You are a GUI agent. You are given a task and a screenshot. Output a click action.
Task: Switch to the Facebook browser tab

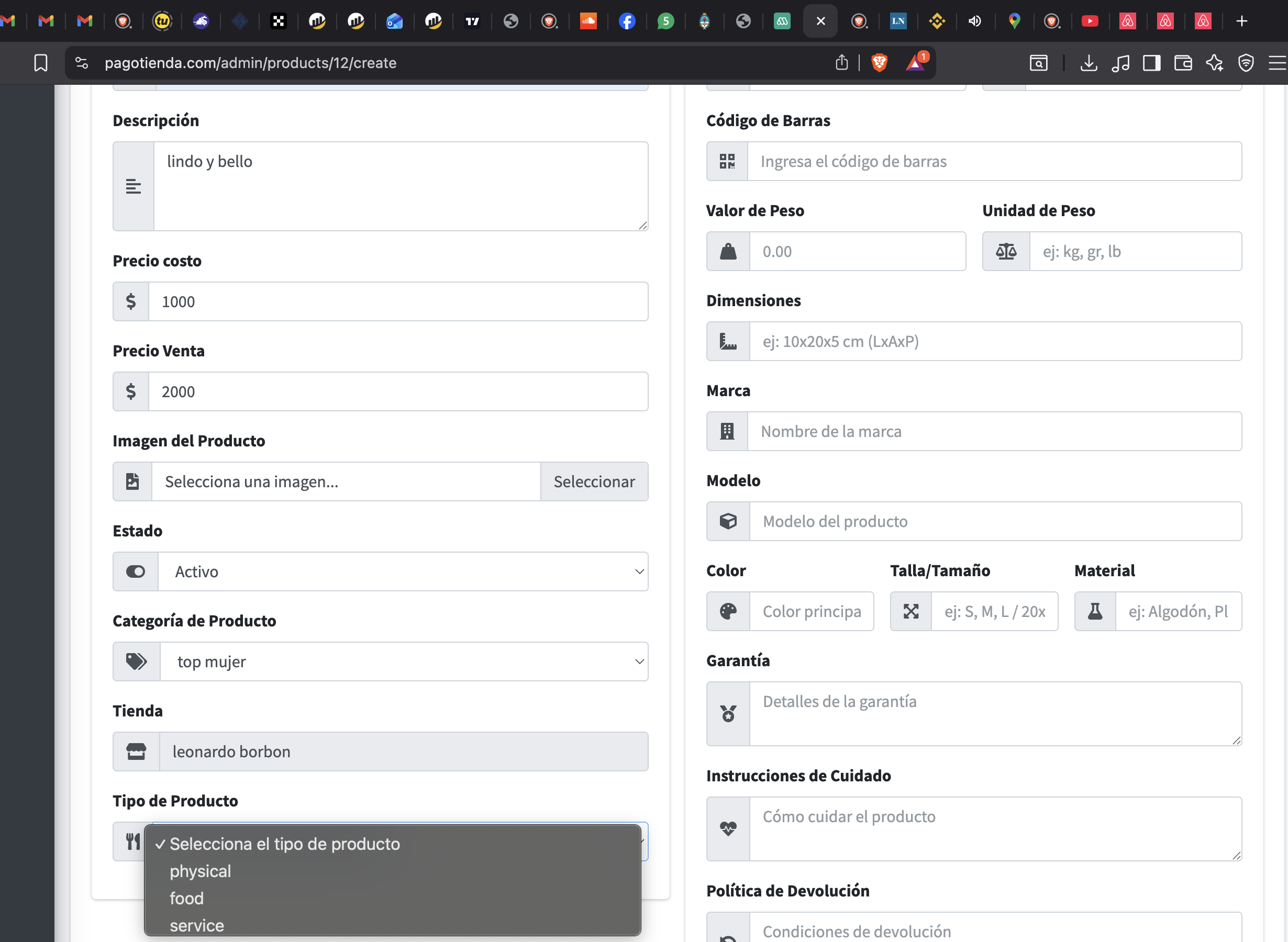coord(627,21)
